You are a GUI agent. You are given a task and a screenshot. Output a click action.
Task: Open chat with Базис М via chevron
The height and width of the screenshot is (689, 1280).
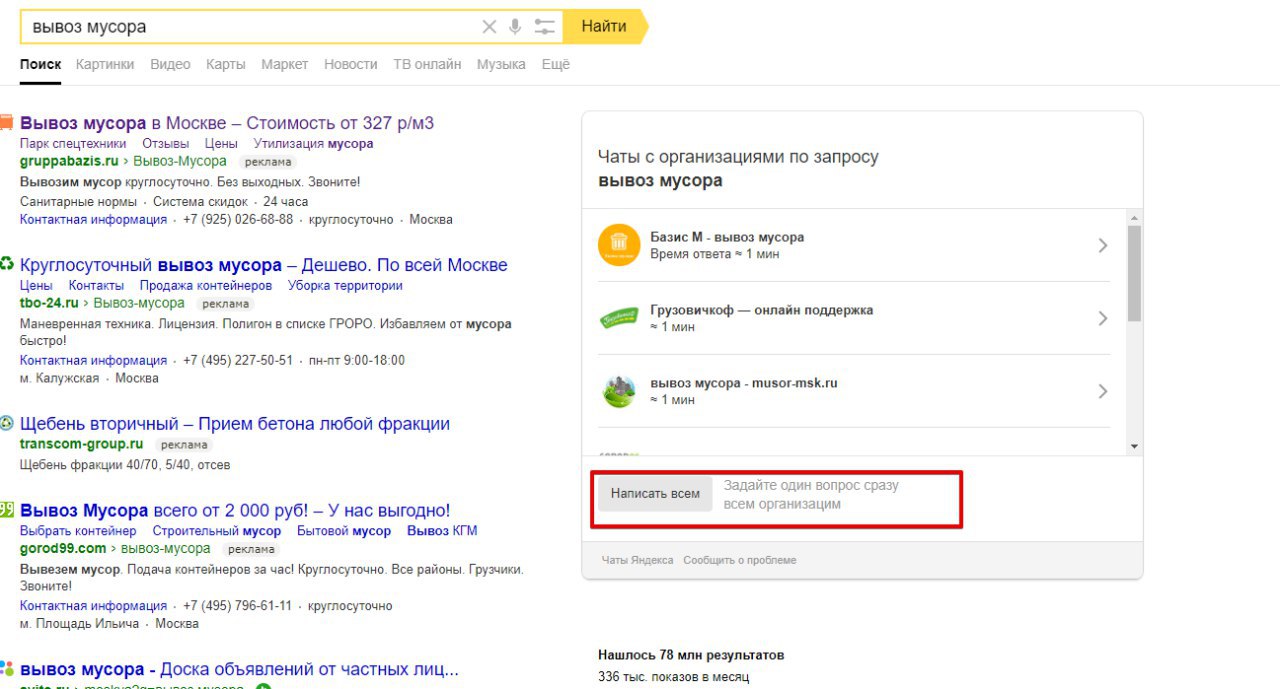pyautogui.click(x=1103, y=245)
